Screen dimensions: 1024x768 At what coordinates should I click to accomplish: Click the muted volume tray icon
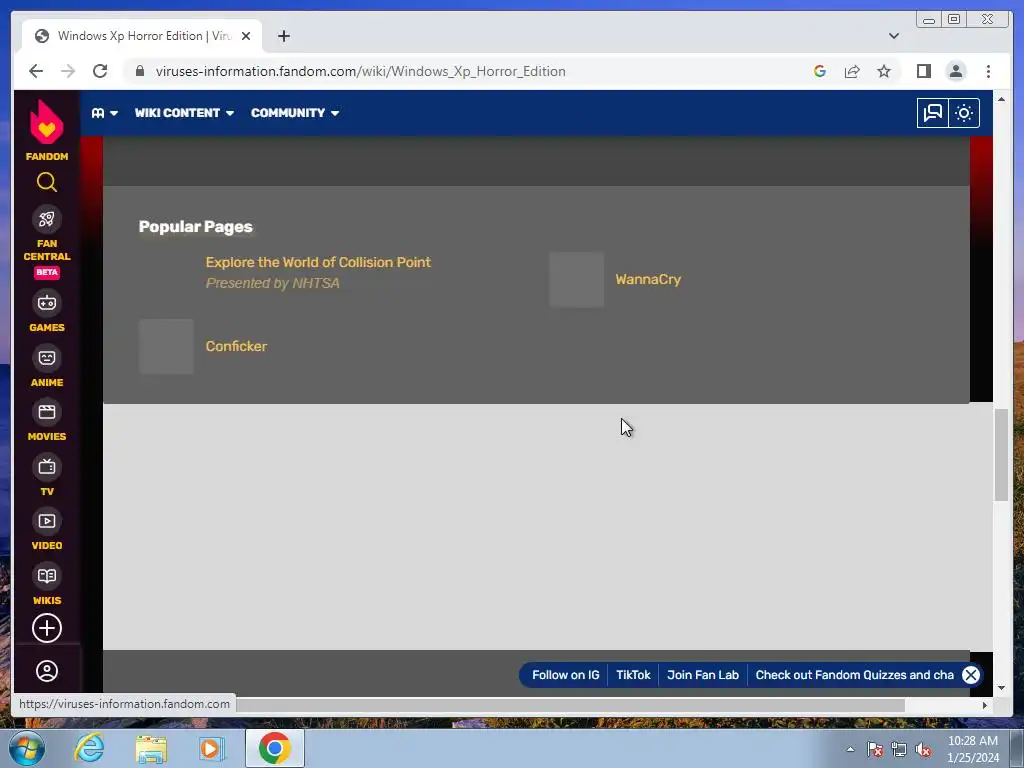[923, 750]
